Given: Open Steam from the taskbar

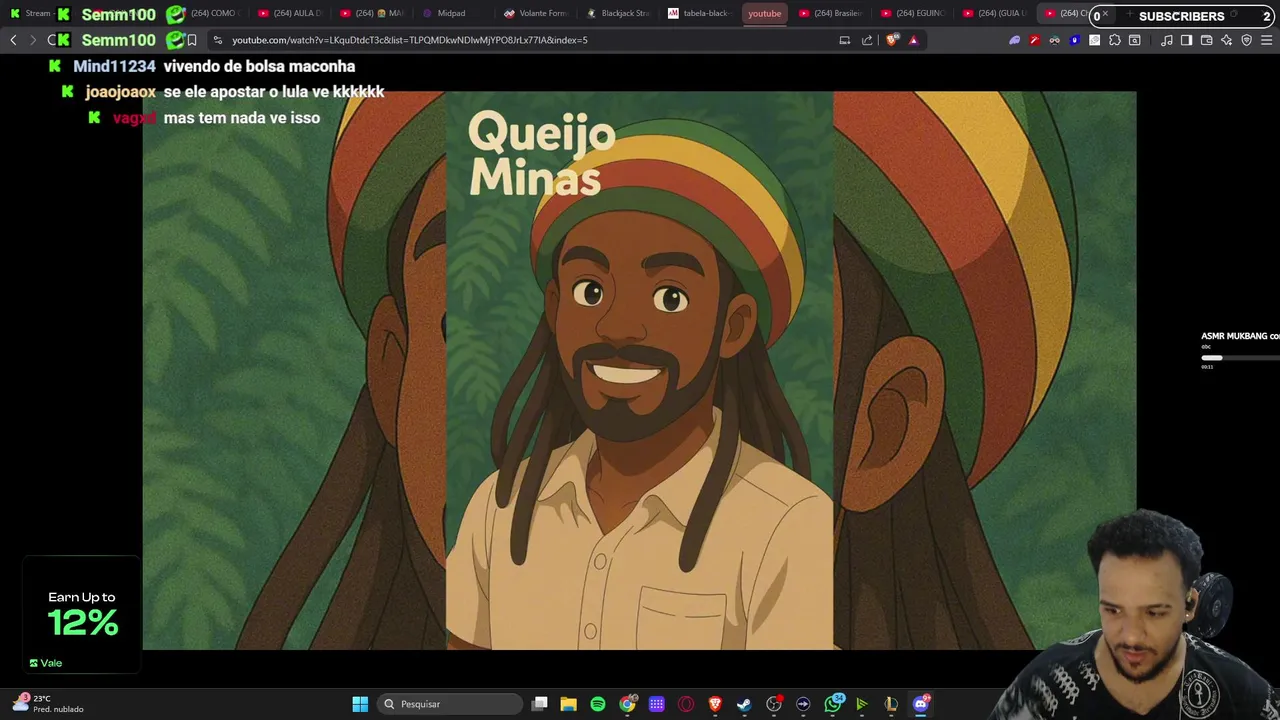Looking at the screenshot, I should (744, 704).
